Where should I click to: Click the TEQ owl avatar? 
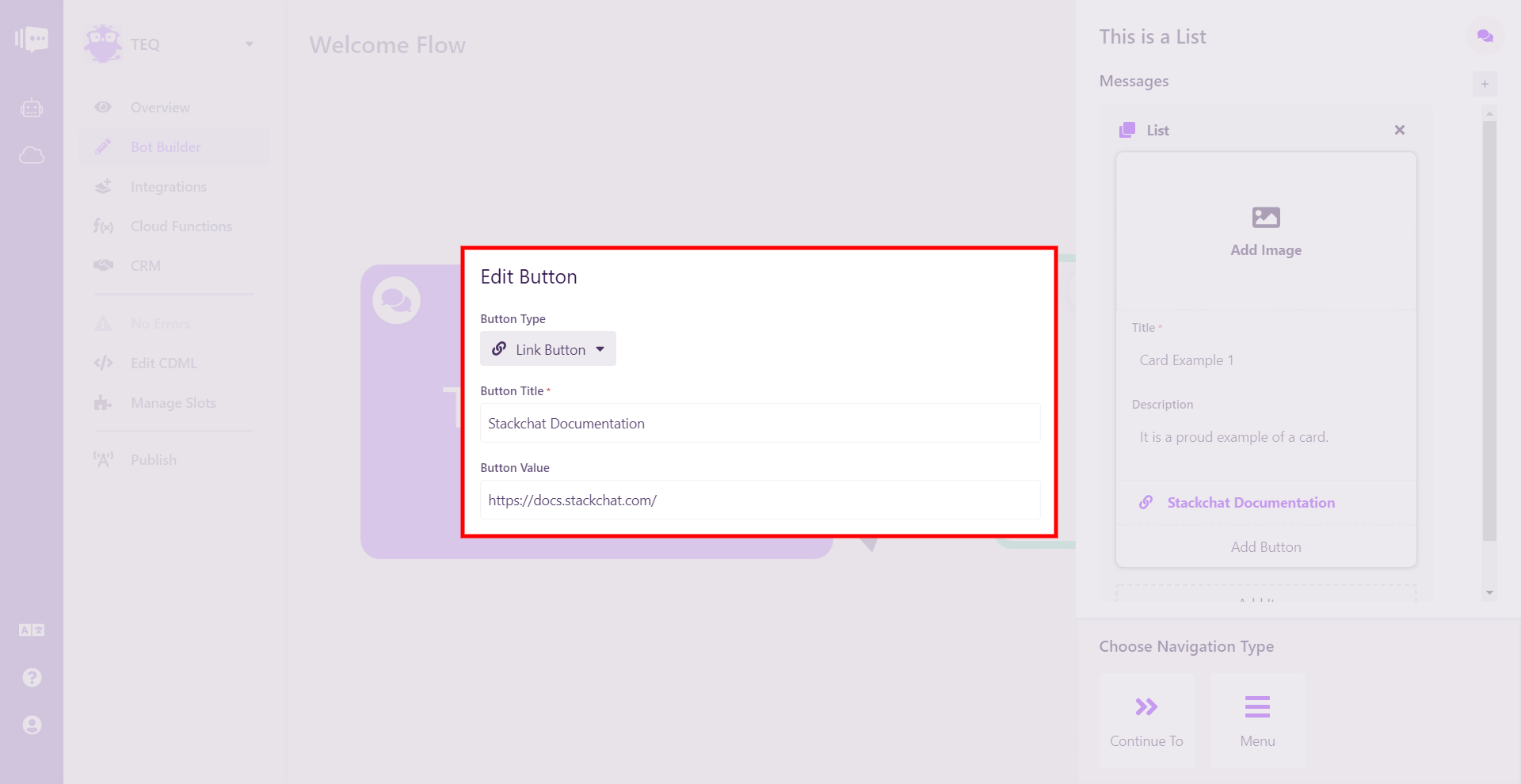[103, 44]
